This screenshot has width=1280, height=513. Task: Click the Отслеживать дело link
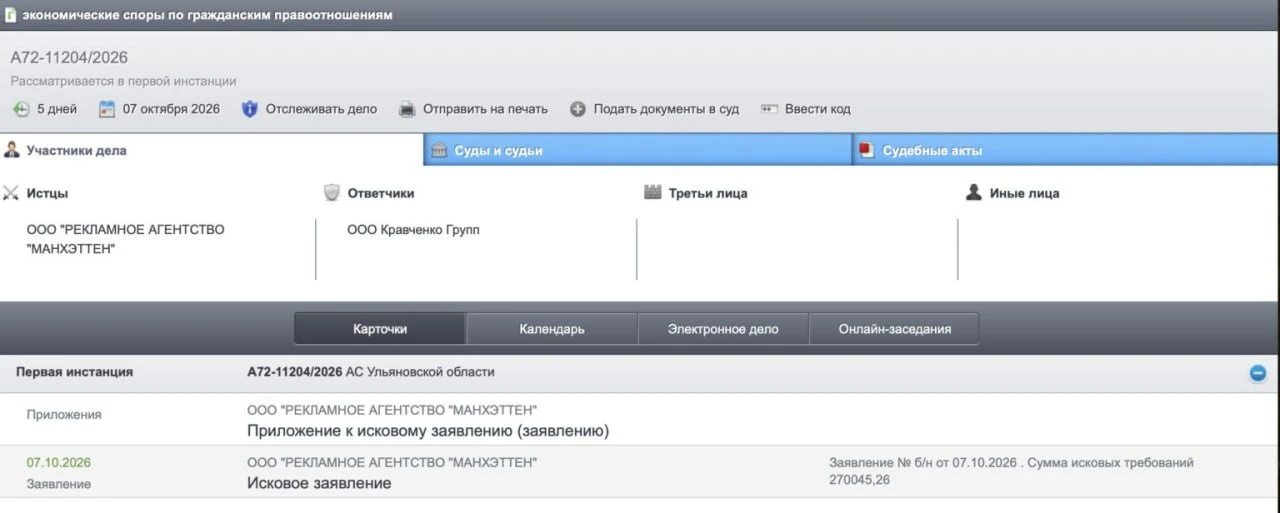coord(321,109)
